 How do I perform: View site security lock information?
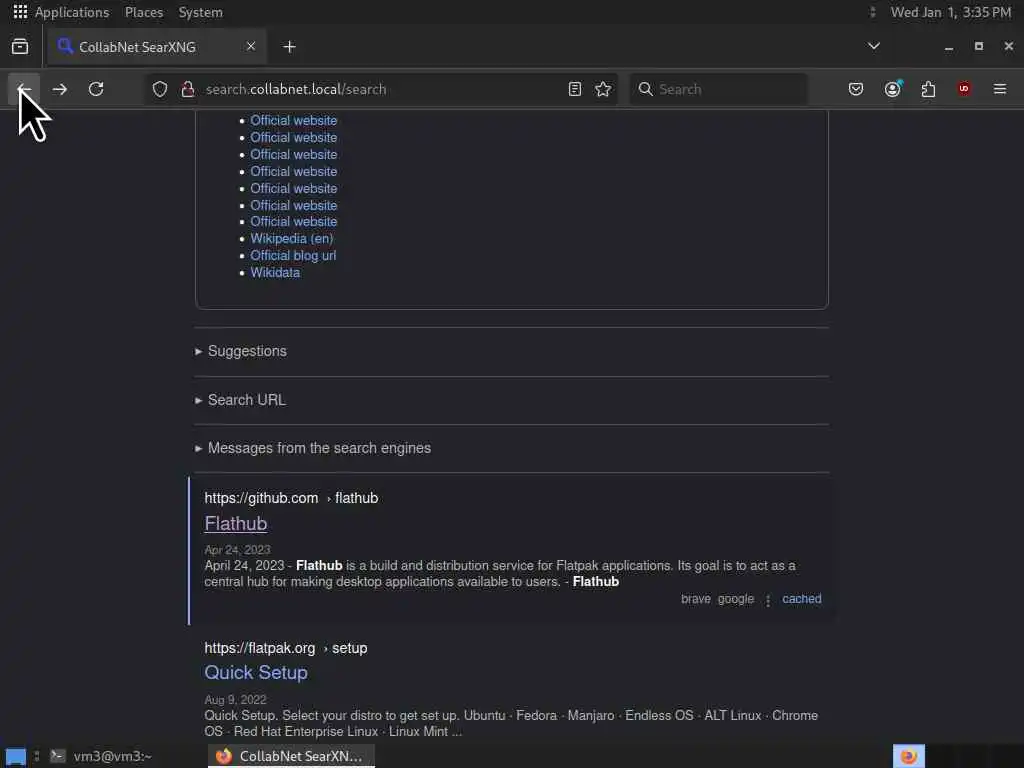188,89
